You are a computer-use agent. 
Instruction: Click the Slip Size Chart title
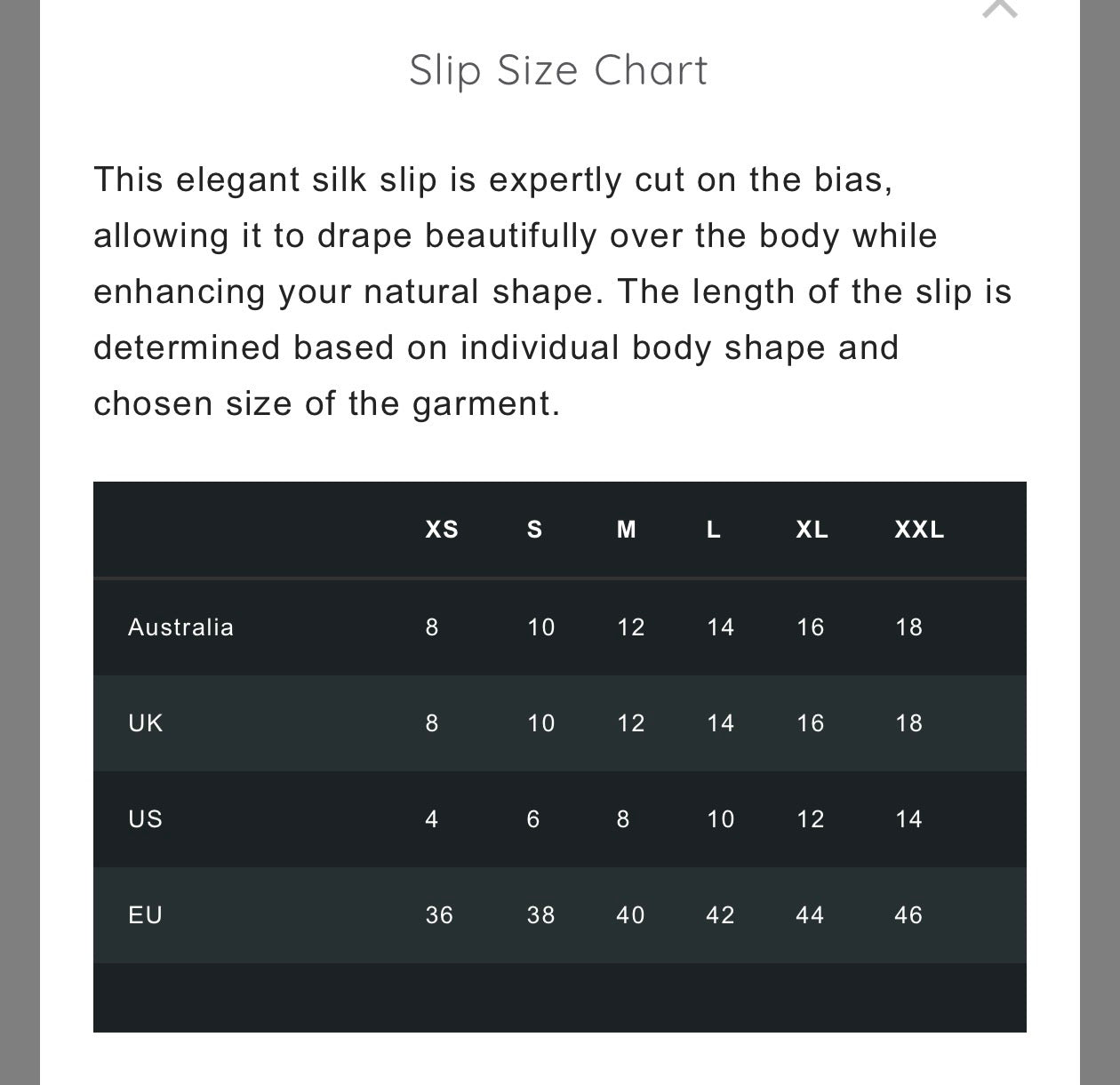tap(558, 70)
